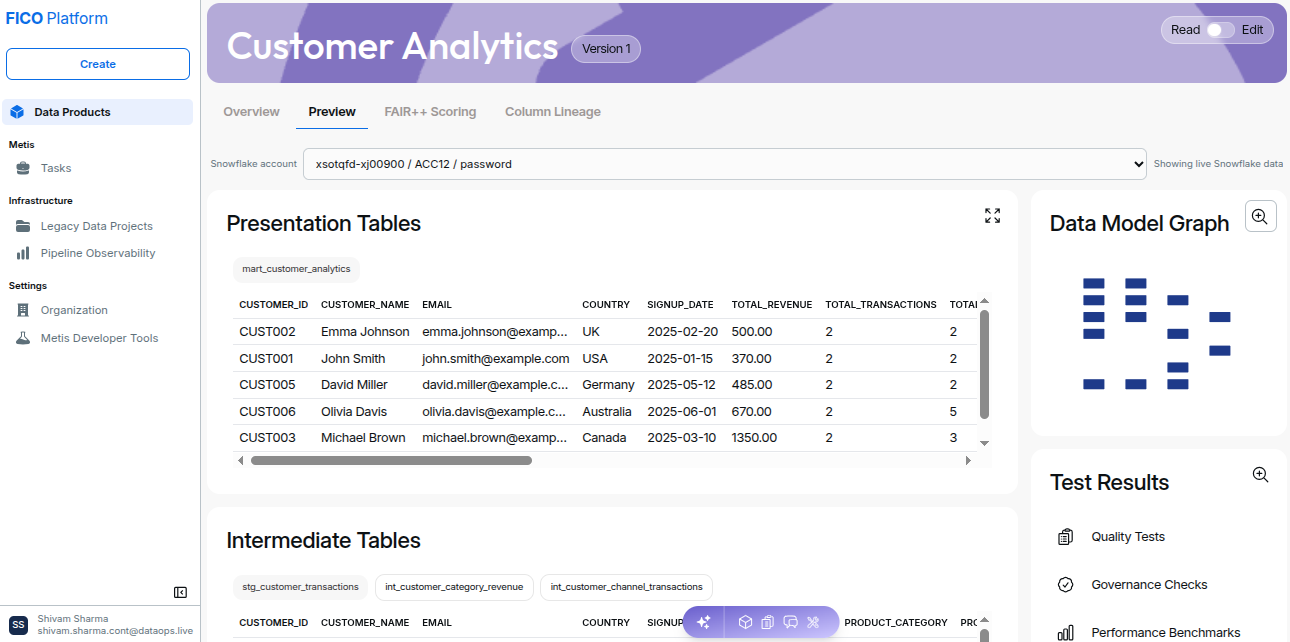1290x642 pixels.
Task: Click the Quality Tests clipboard icon
Action: click(1065, 537)
